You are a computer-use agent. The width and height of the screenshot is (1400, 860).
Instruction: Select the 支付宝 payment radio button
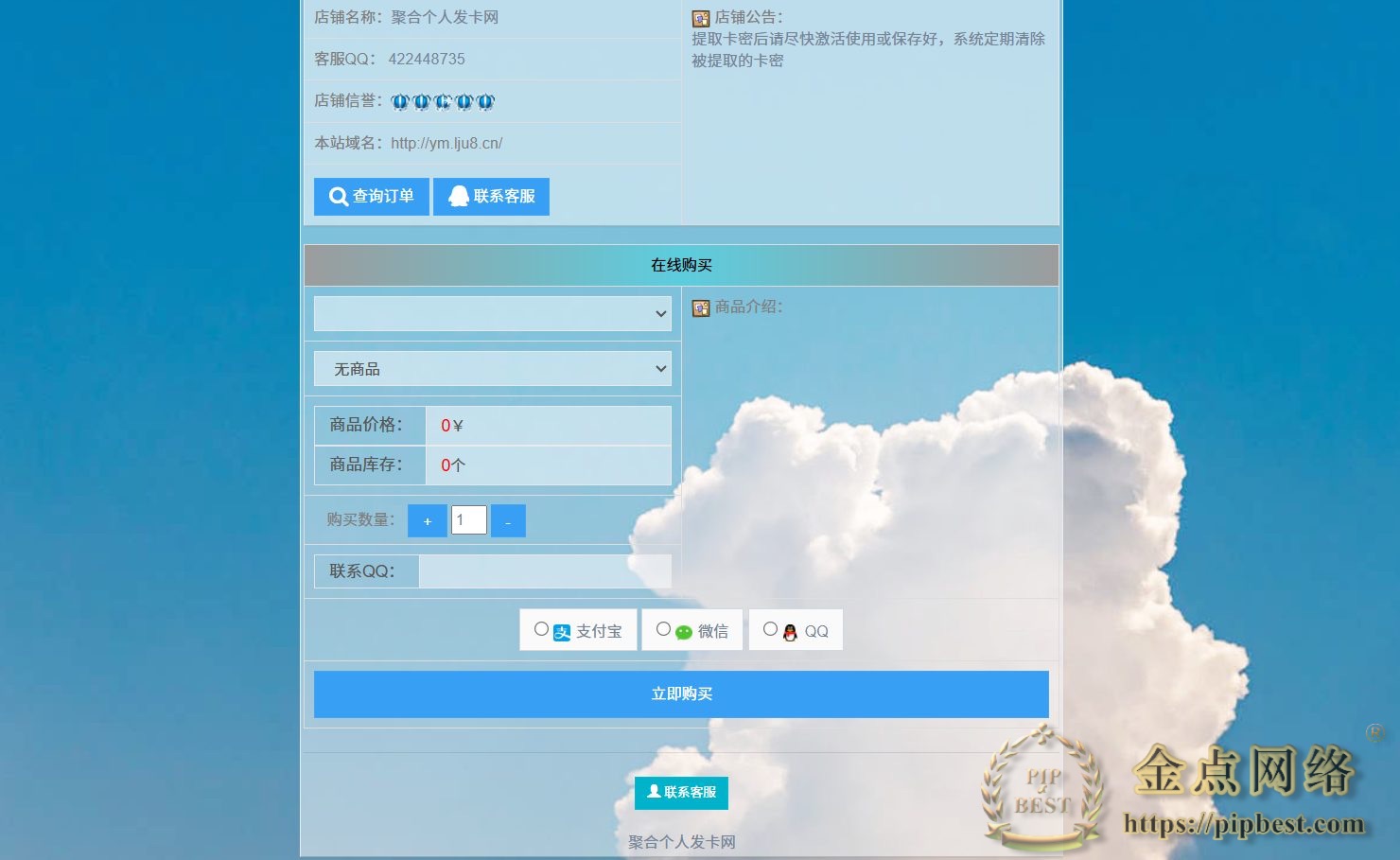pos(541,628)
